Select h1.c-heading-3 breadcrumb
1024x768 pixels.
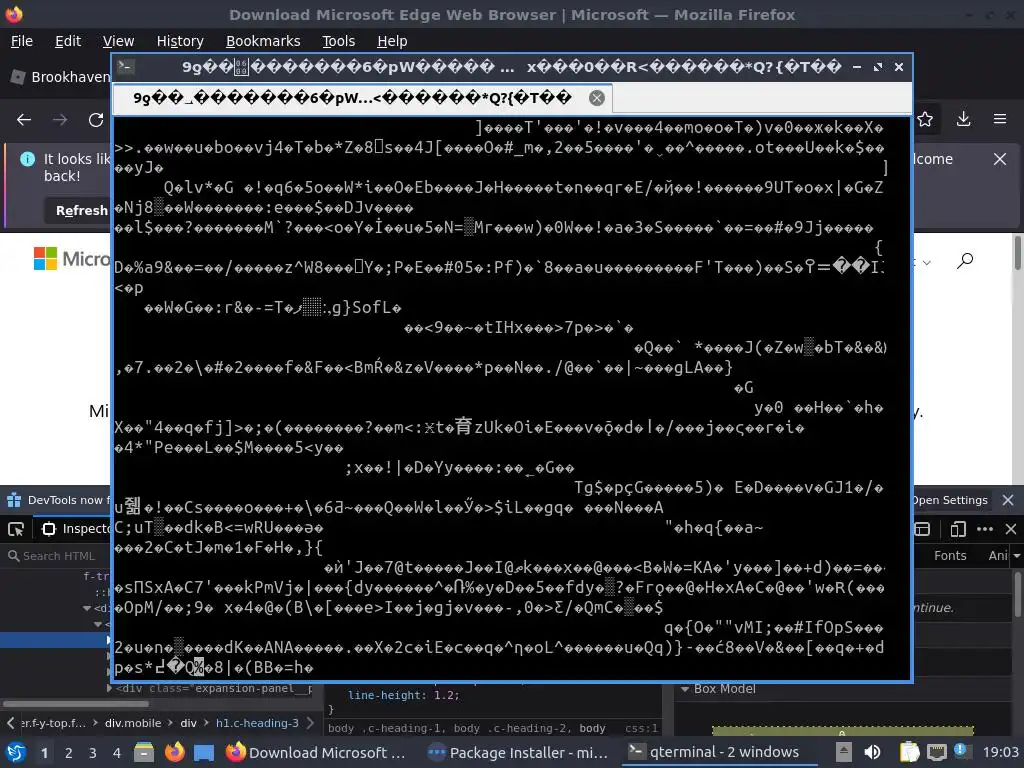[x=257, y=723]
